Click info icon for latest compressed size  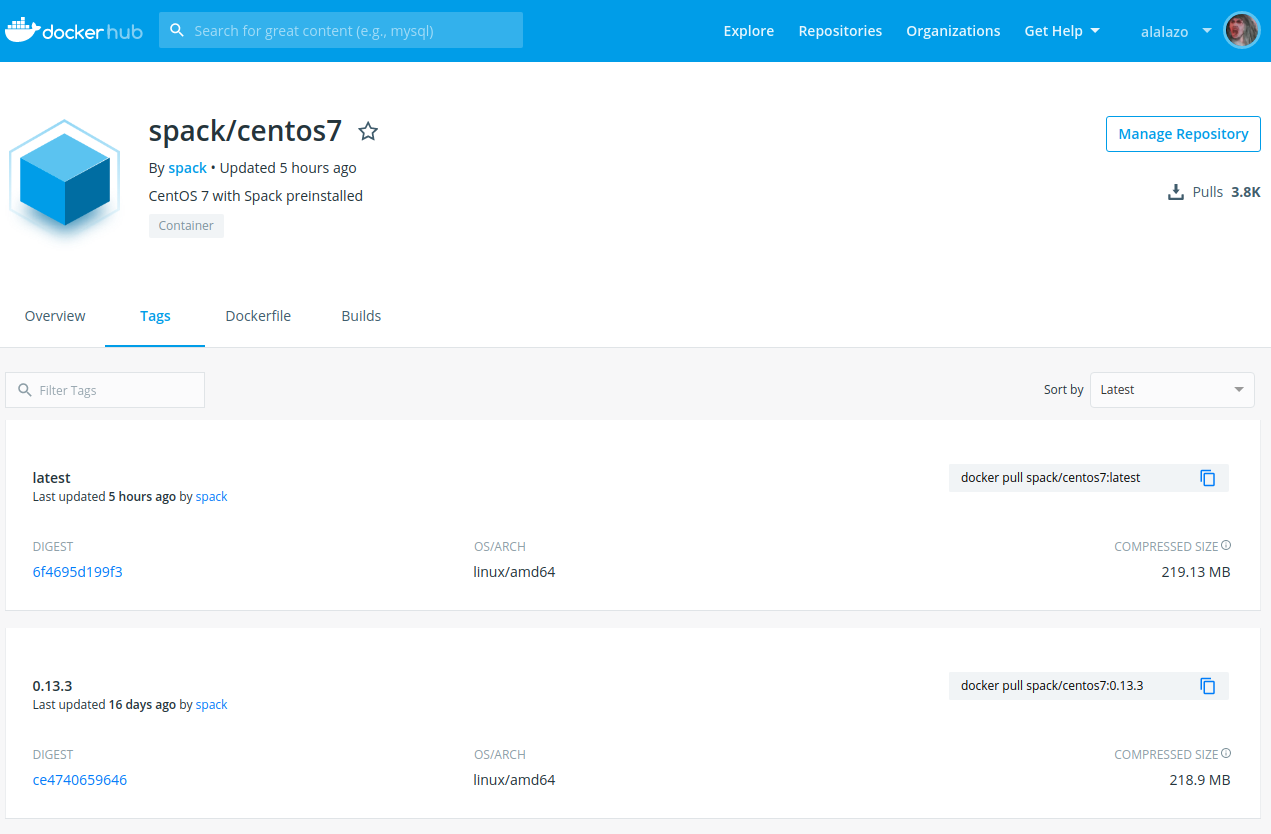pyautogui.click(x=1226, y=546)
